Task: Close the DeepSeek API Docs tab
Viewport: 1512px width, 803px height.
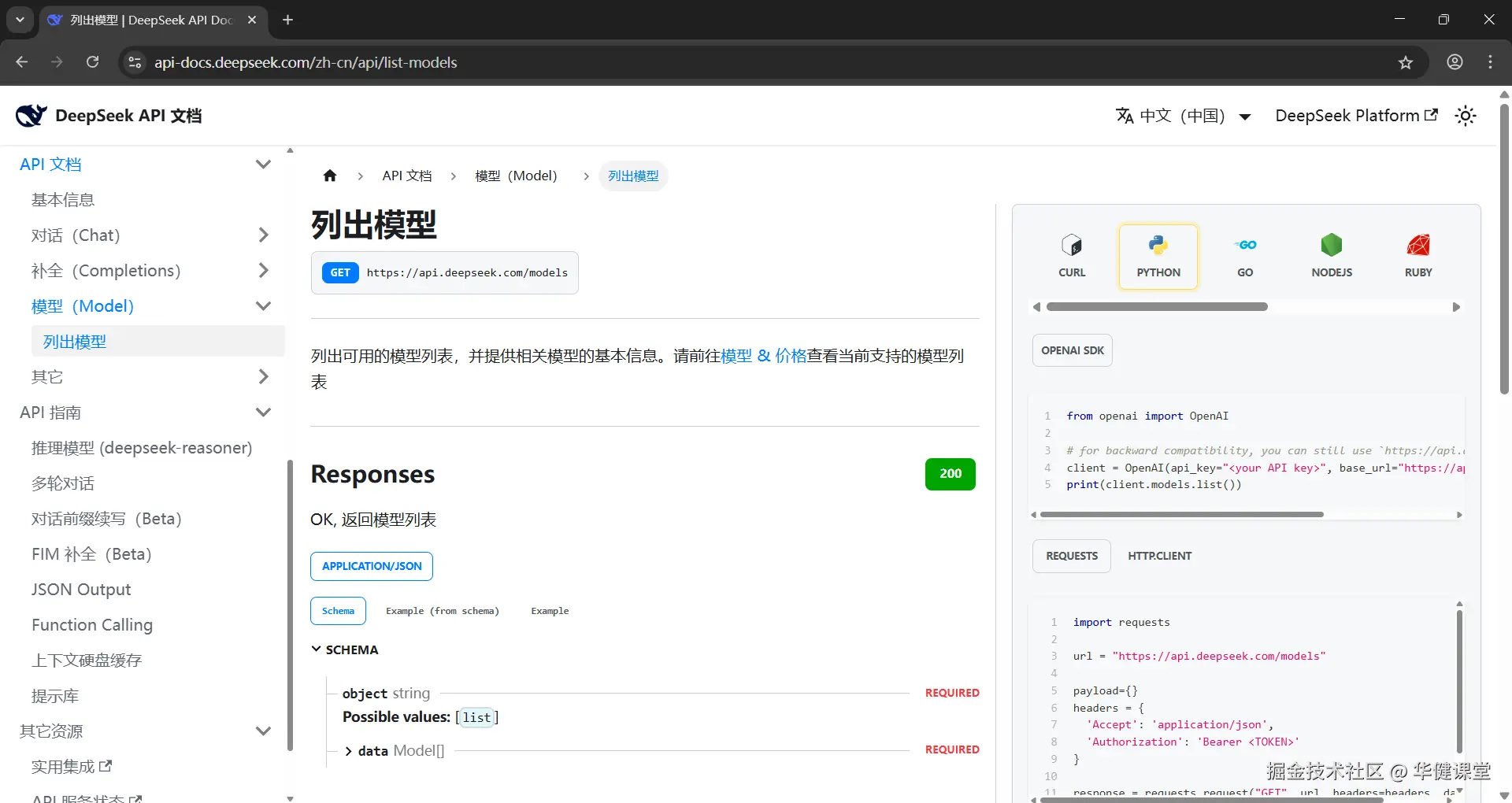Action: tap(252, 20)
